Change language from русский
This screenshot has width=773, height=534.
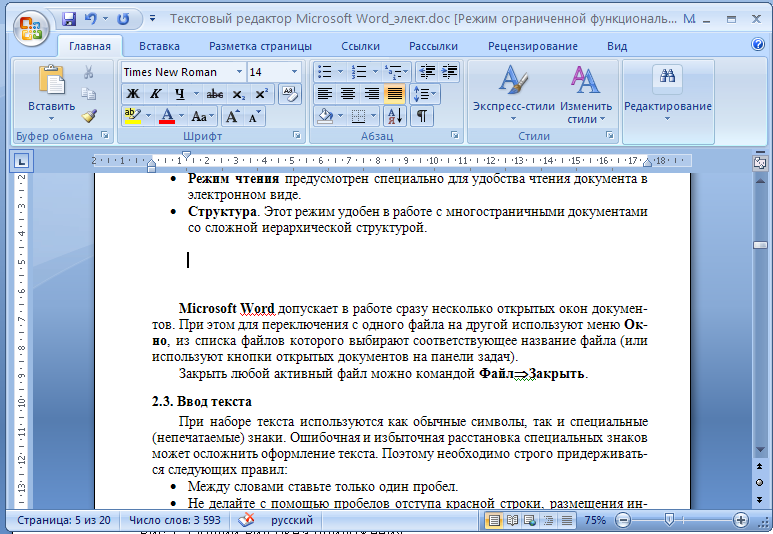pyautogui.click(x=292, y=520)
